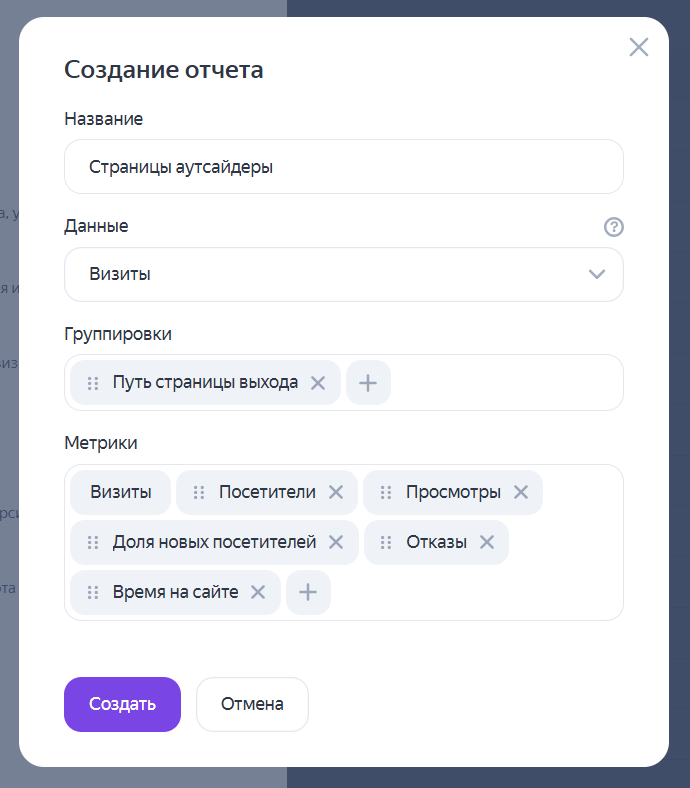
Task: Click the Метрики section label
Action: point(101,443)
